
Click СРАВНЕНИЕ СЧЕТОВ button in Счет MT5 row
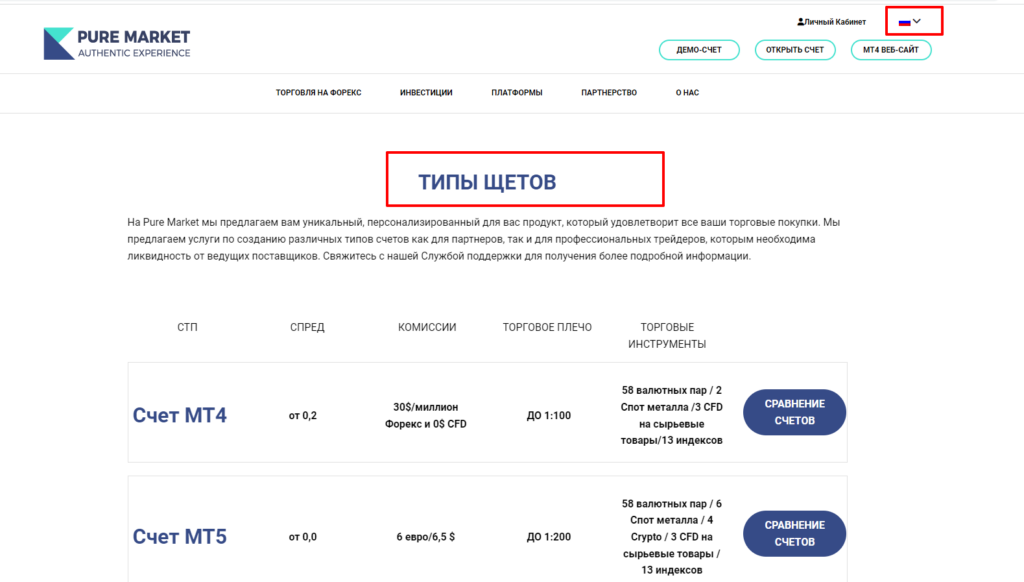click(794, 534)
